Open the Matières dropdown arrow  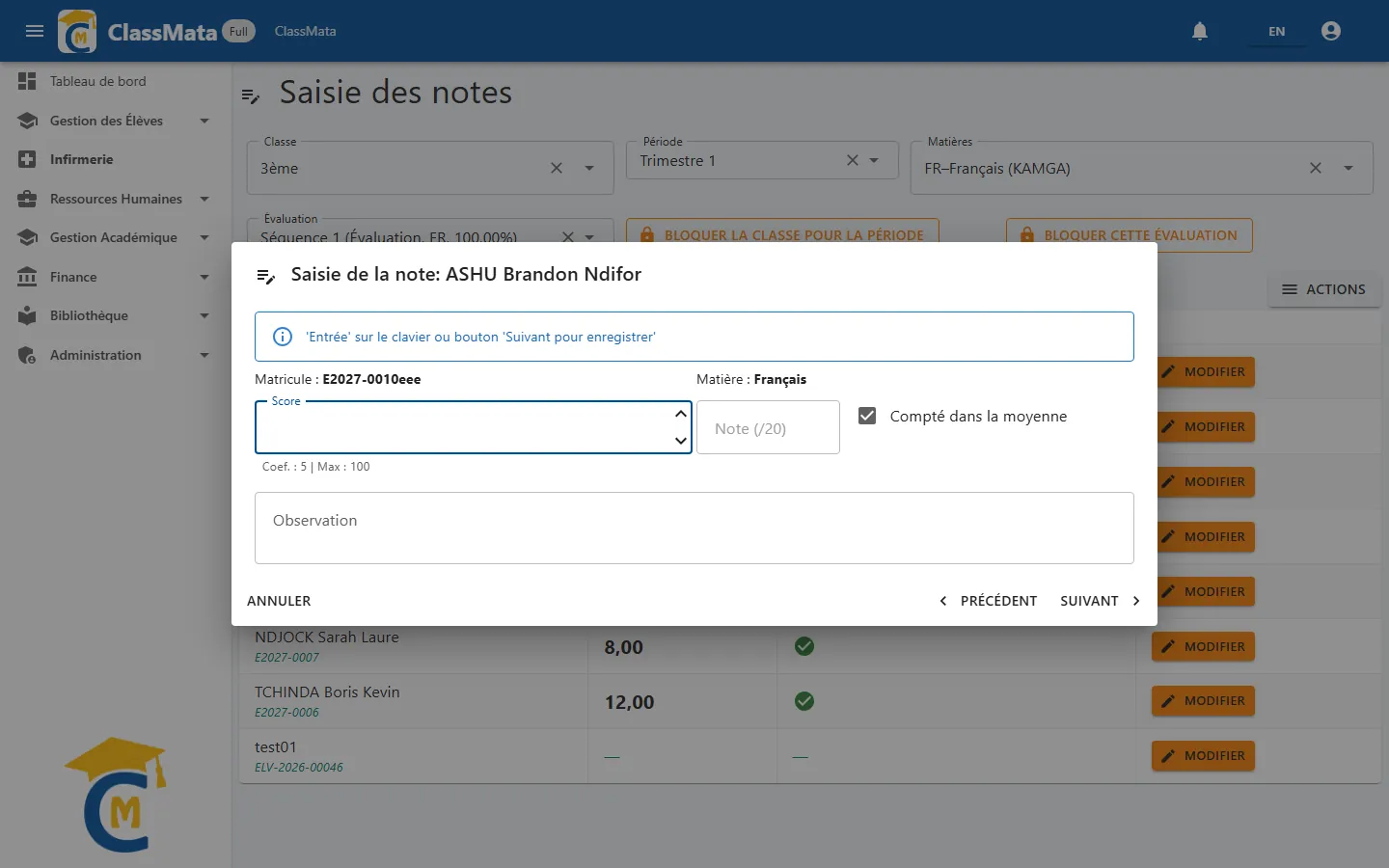coord(1348,168)
